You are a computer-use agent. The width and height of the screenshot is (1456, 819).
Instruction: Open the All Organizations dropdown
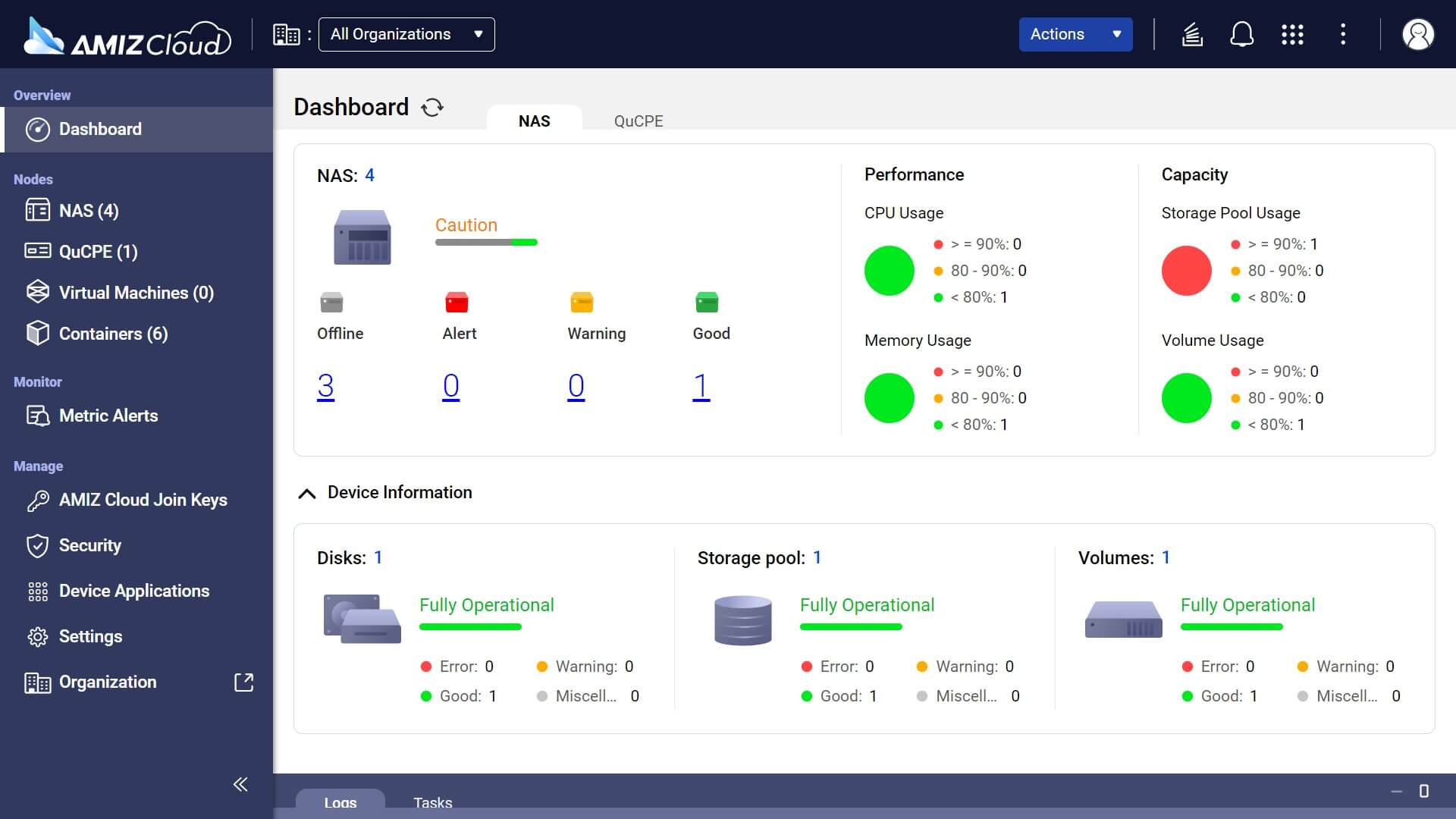tap(406, 34)
